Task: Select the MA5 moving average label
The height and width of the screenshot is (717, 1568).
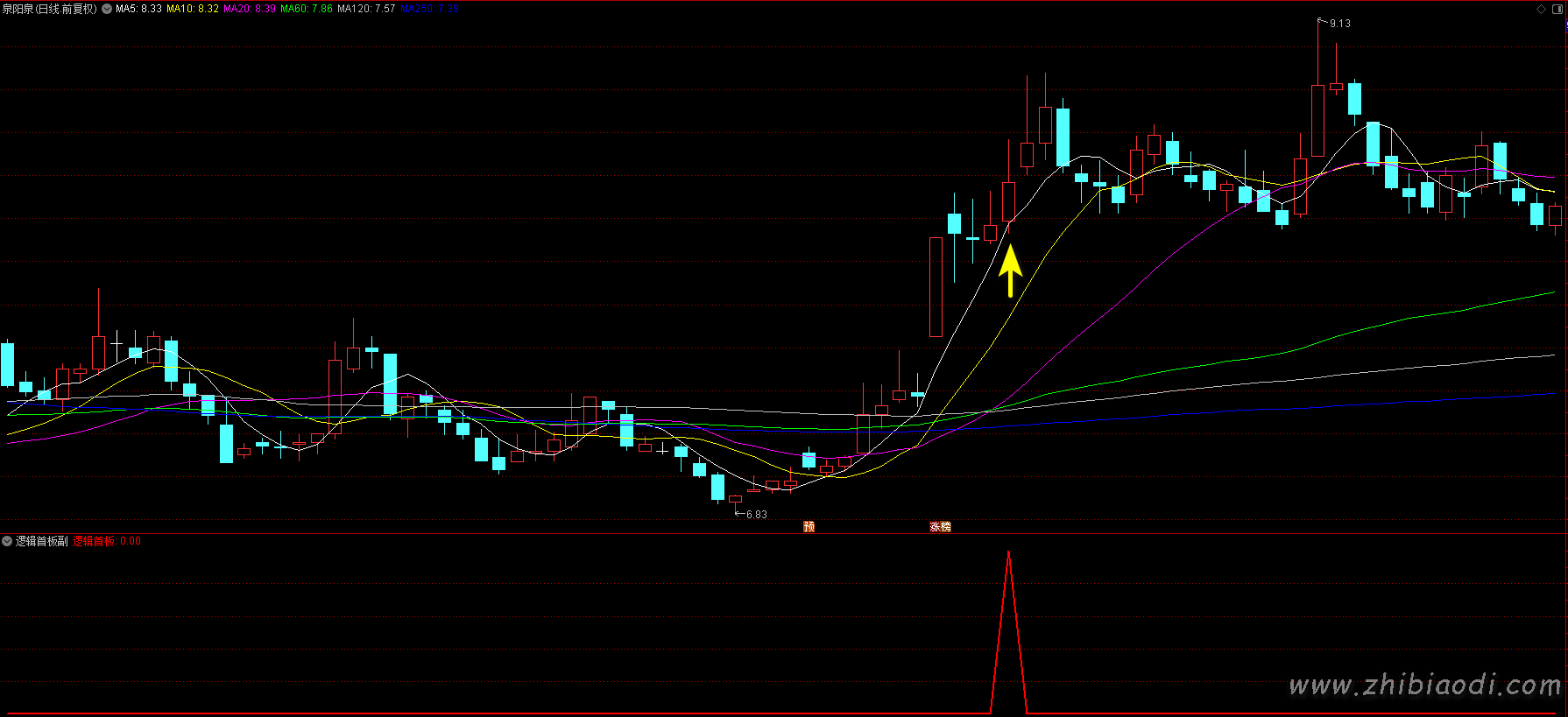Action: pos(138,9)
